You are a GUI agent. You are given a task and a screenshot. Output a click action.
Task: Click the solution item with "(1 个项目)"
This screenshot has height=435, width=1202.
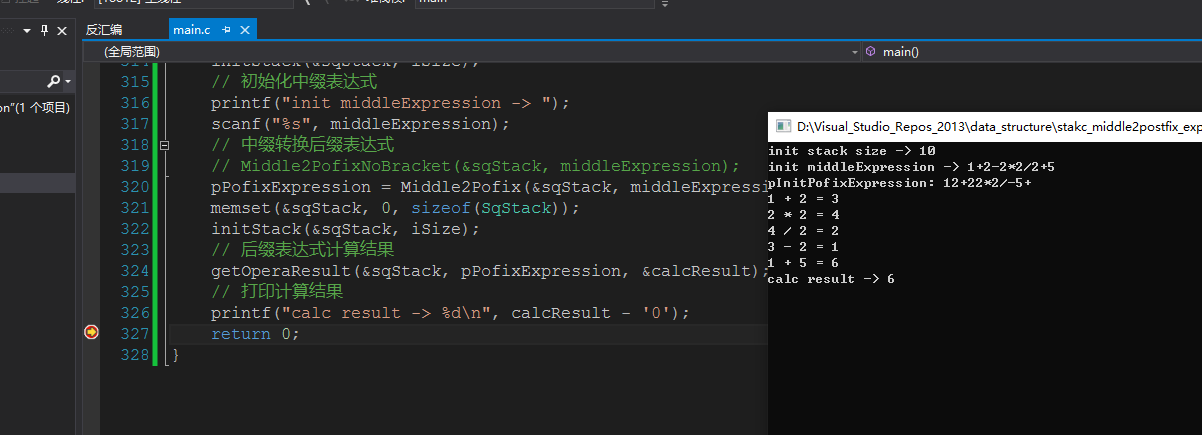coord(35,108)
